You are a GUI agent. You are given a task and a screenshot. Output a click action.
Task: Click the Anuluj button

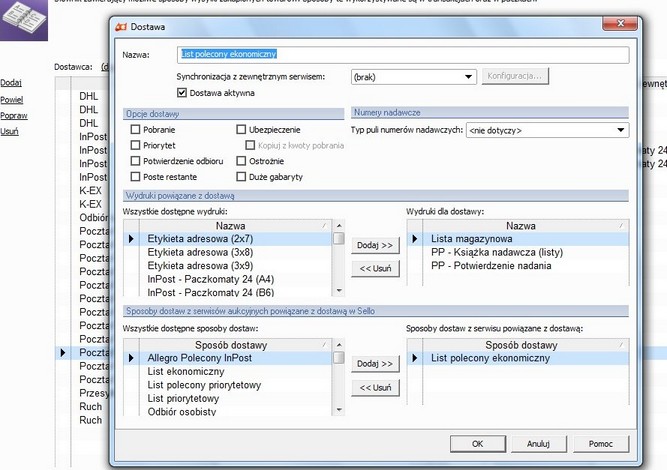coord(538,443)
